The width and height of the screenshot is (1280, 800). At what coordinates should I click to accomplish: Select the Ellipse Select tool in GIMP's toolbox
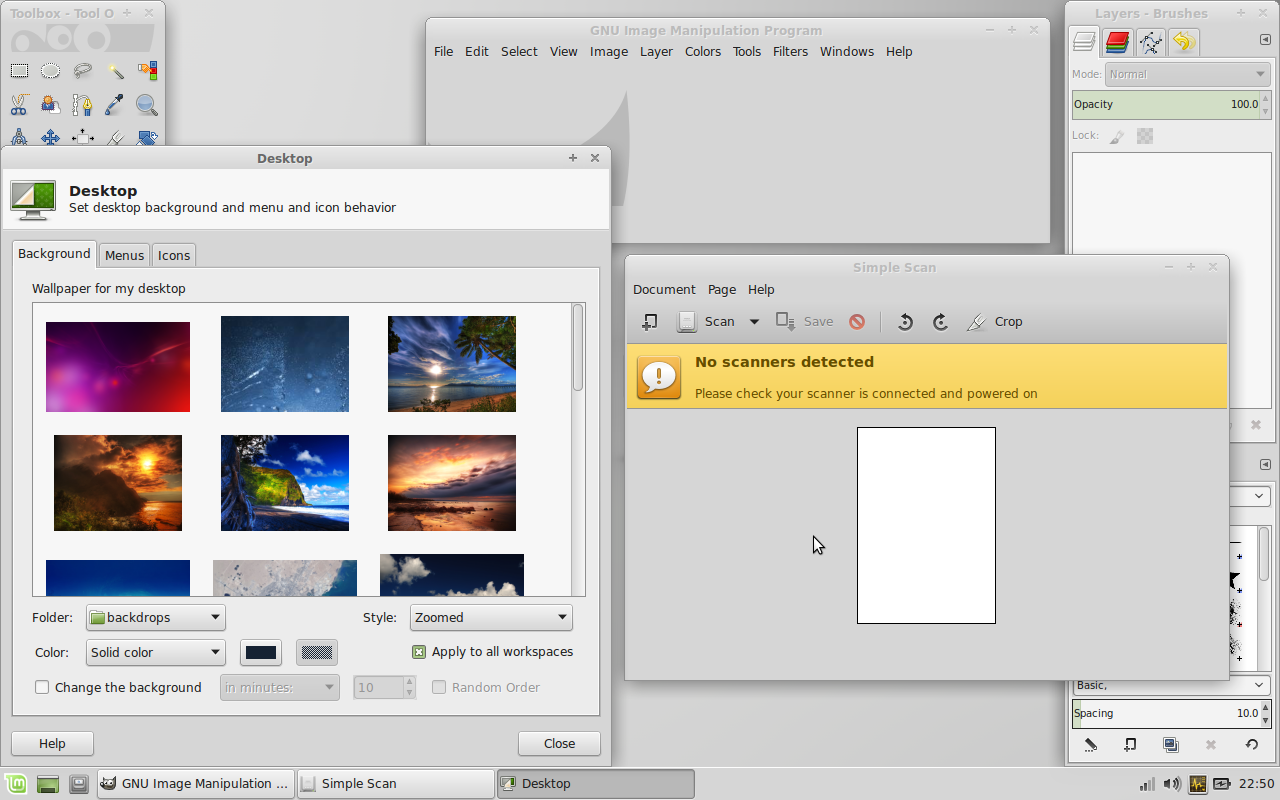[50, 70]
